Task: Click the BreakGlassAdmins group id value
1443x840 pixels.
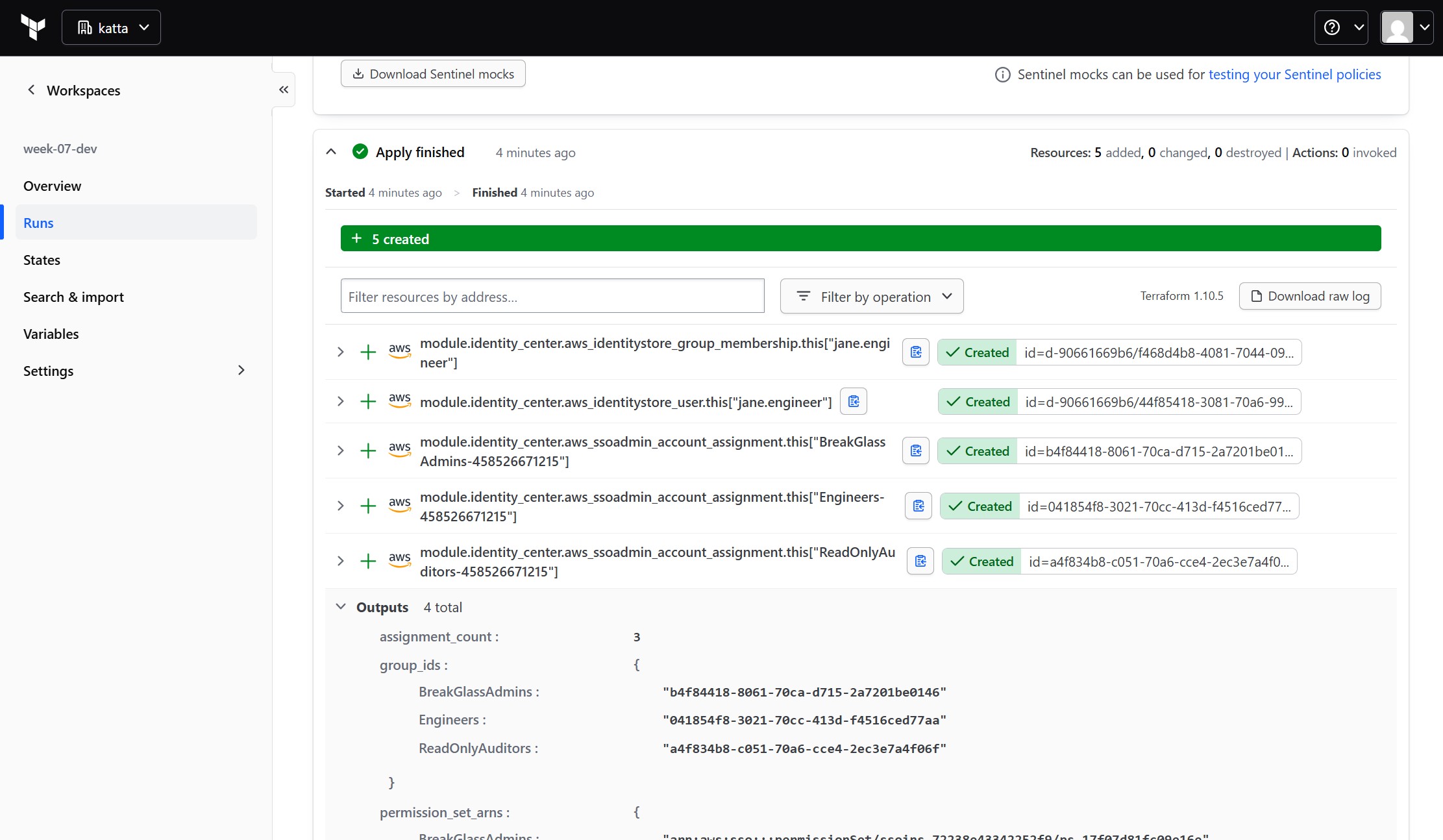Action: point(804,693)
